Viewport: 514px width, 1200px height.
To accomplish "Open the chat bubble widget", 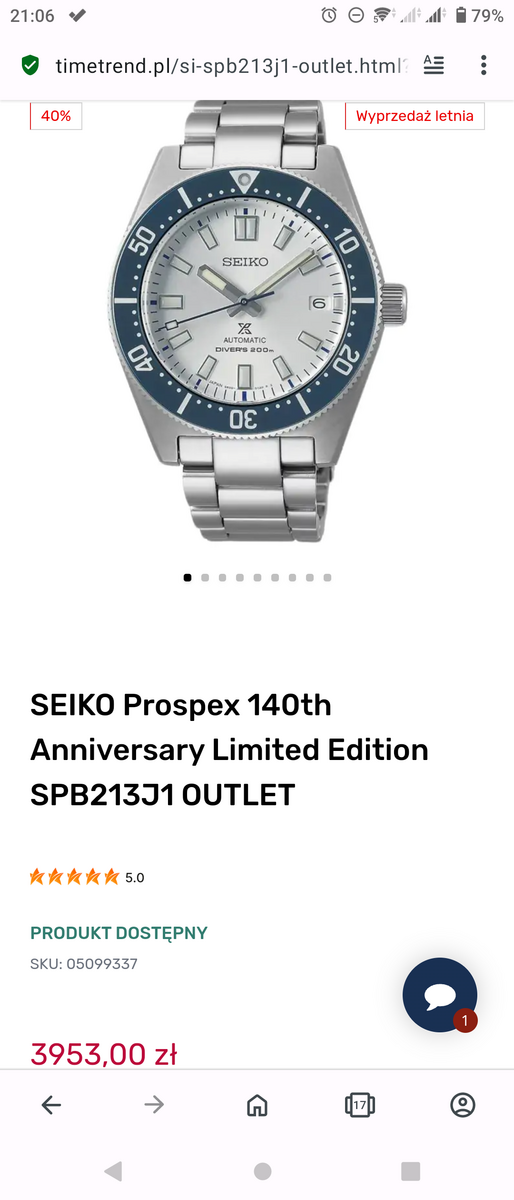I will 440,995.
